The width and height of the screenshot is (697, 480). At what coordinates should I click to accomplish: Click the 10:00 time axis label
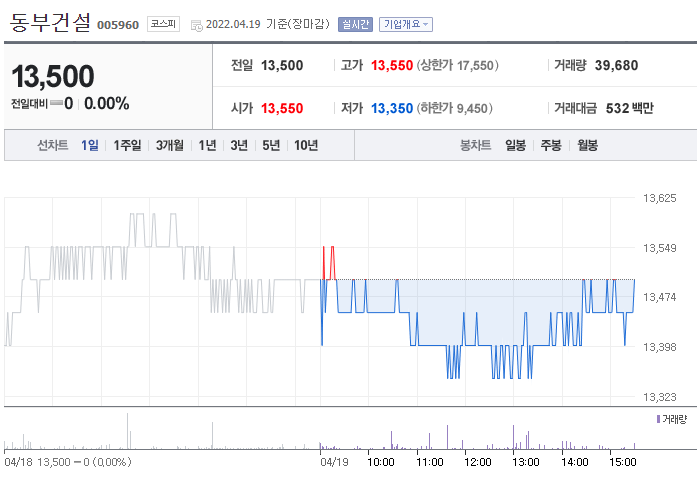[381, 462]
